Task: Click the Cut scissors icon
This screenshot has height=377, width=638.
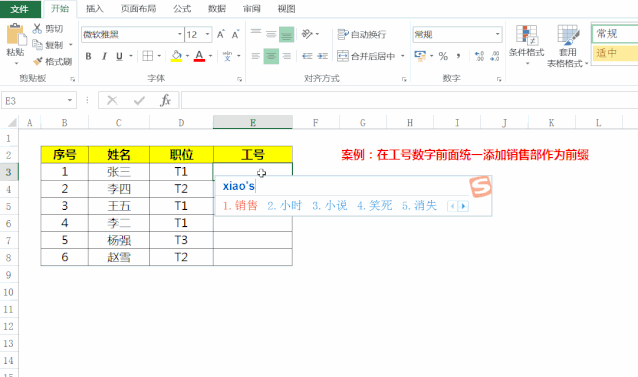Action: click(x=37, y=28)
